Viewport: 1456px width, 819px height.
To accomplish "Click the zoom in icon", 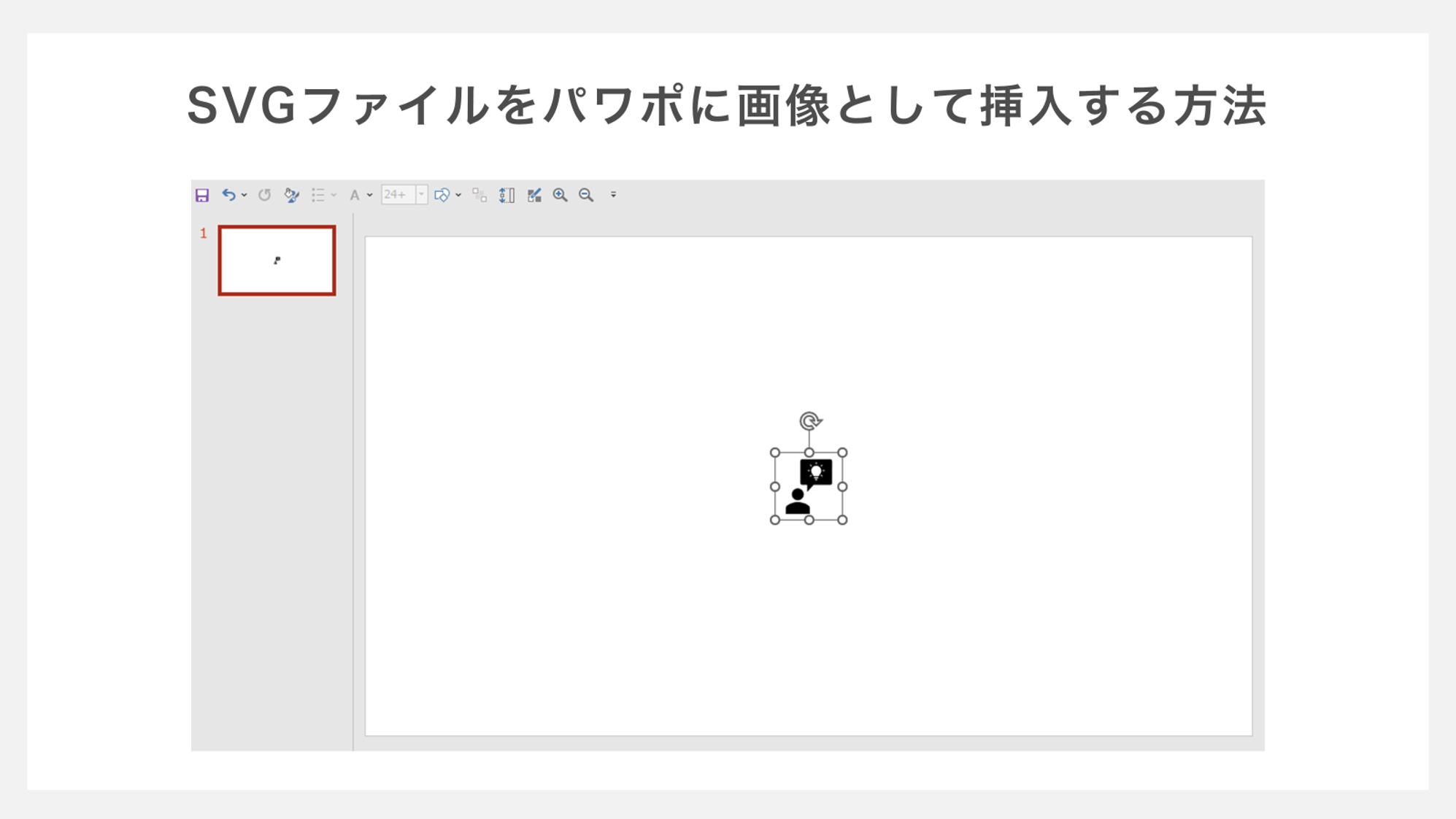I will [x=560, y=195].
